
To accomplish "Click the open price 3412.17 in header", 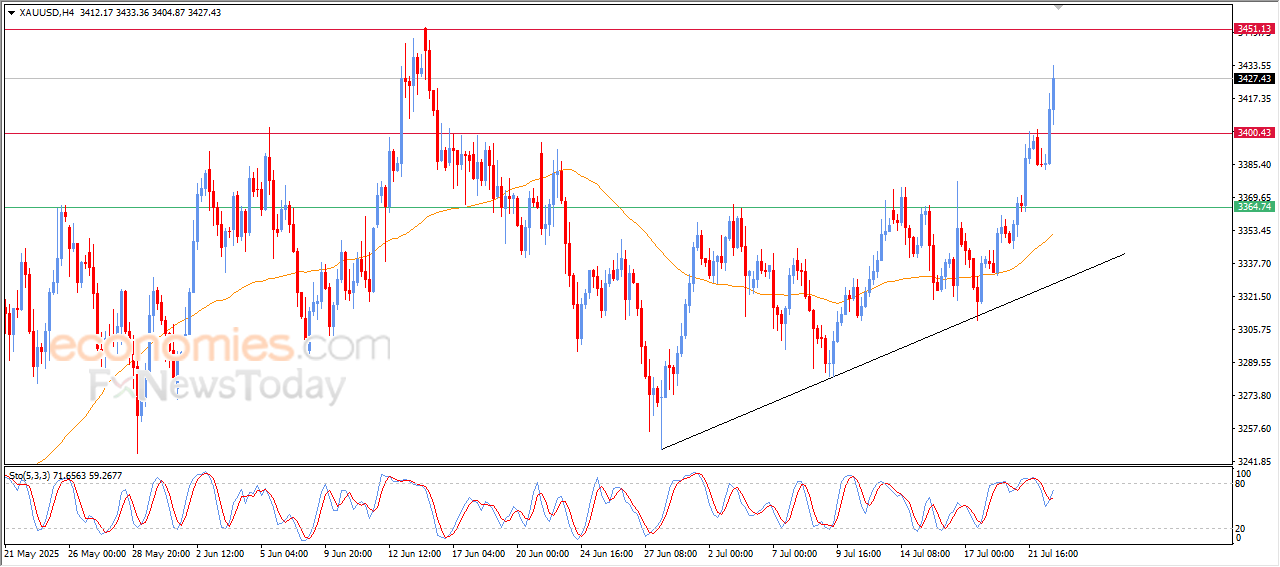I will [98, 12].
